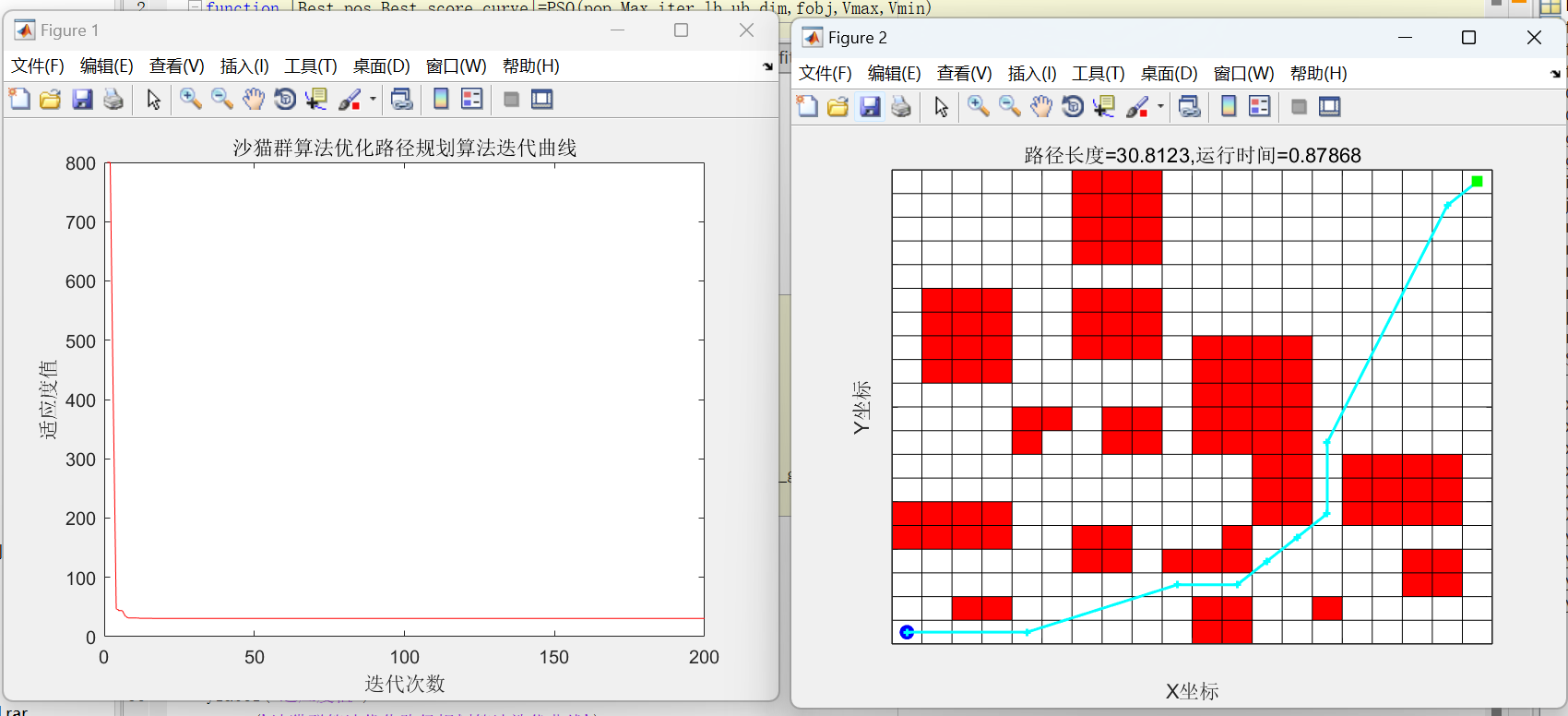Click the 帮助(H) menu in Figure 2

[x=1318, y=74]
